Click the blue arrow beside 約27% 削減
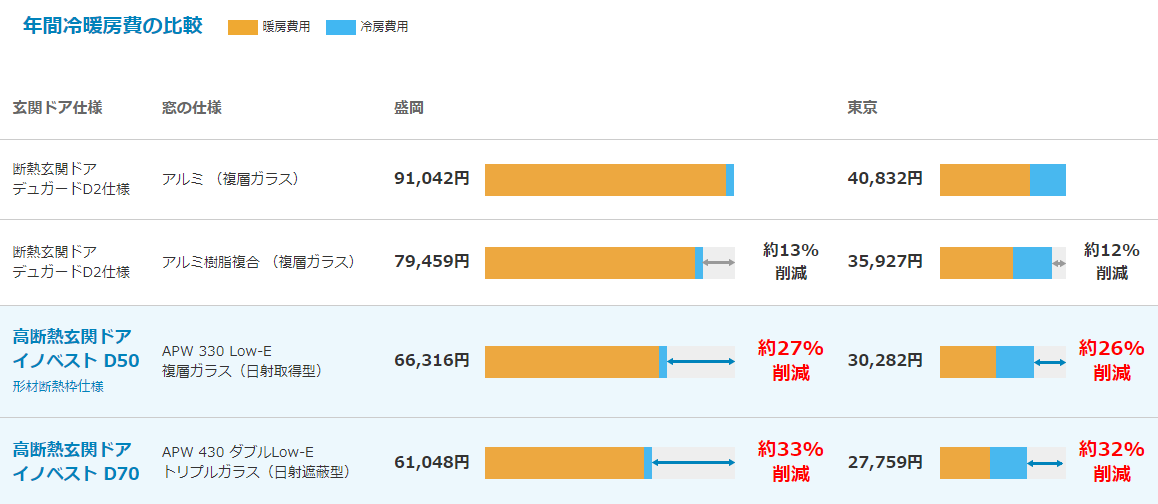The image size is (1158, 504). tap(701, 361)
